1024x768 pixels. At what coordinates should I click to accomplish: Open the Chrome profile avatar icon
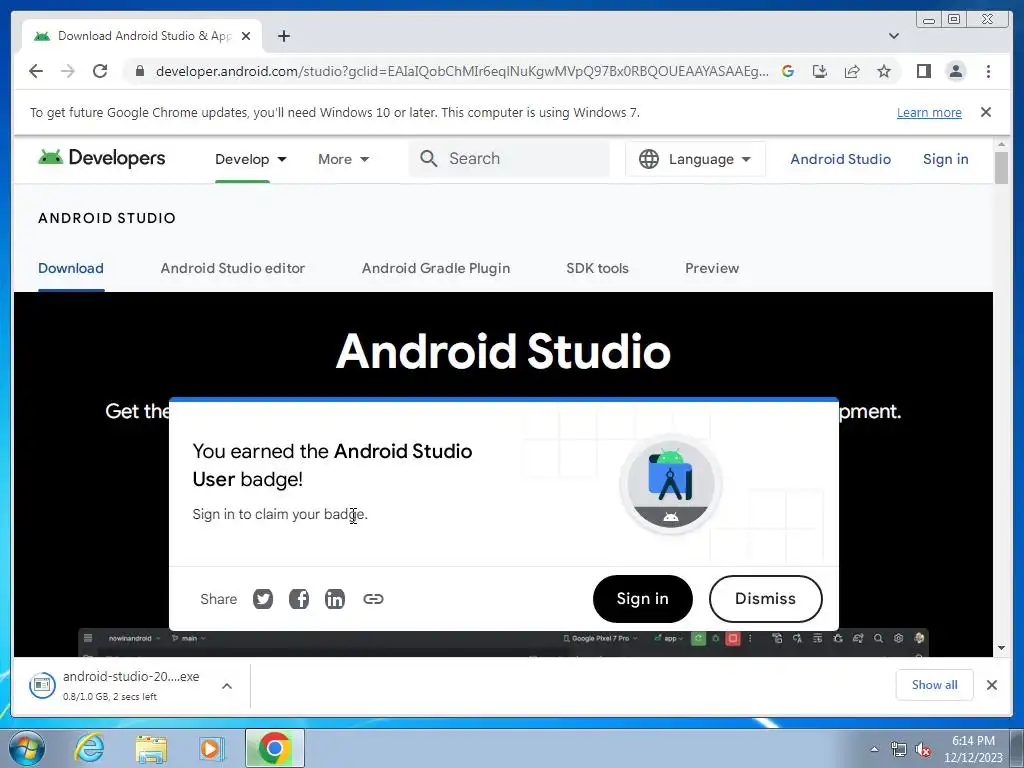click(x=956, y=71)
